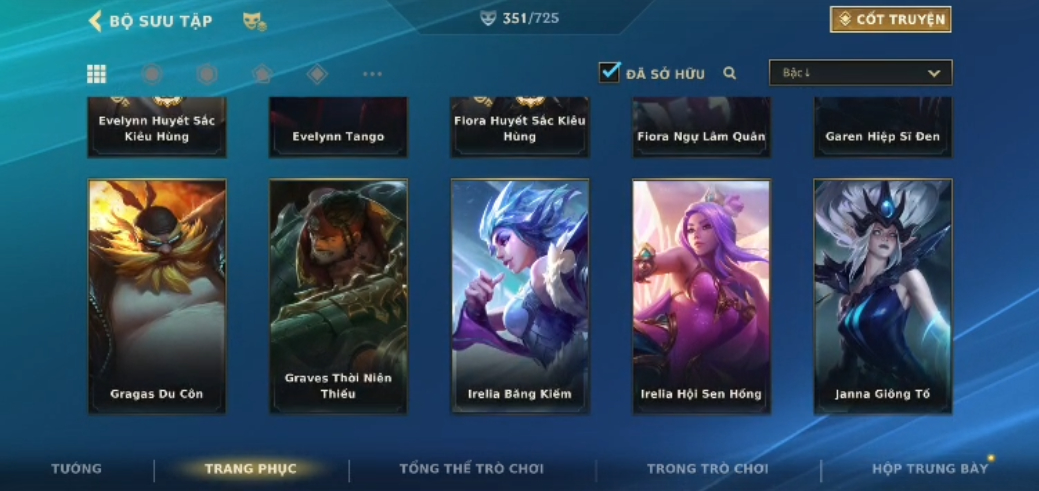Go back using the Bộ Sưu Tập arrow
The width and height of the screenshot is (1039, 491).
(x=95, y=21)
